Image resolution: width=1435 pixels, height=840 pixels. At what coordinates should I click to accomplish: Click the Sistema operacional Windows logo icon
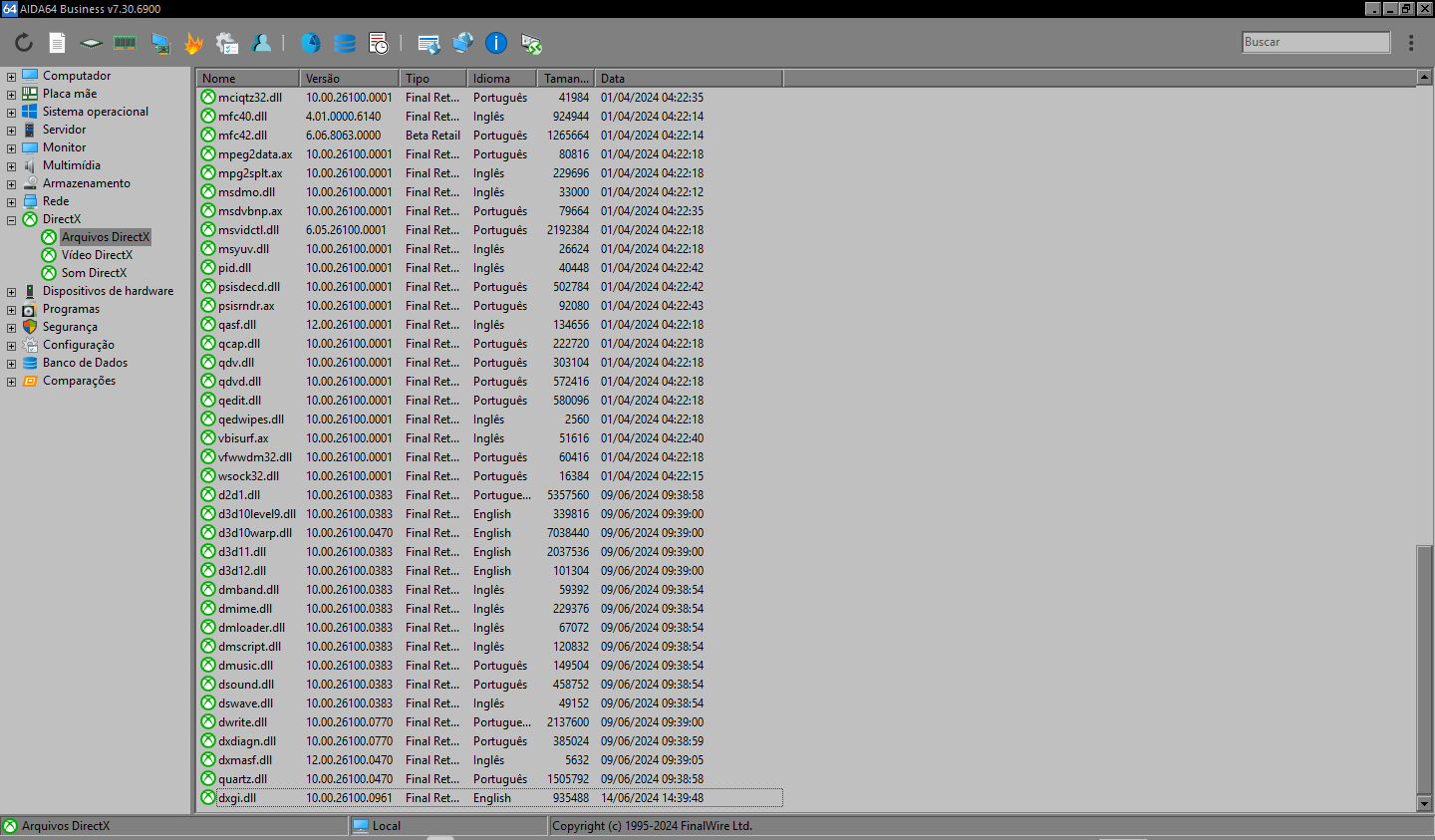coord(30,112)
